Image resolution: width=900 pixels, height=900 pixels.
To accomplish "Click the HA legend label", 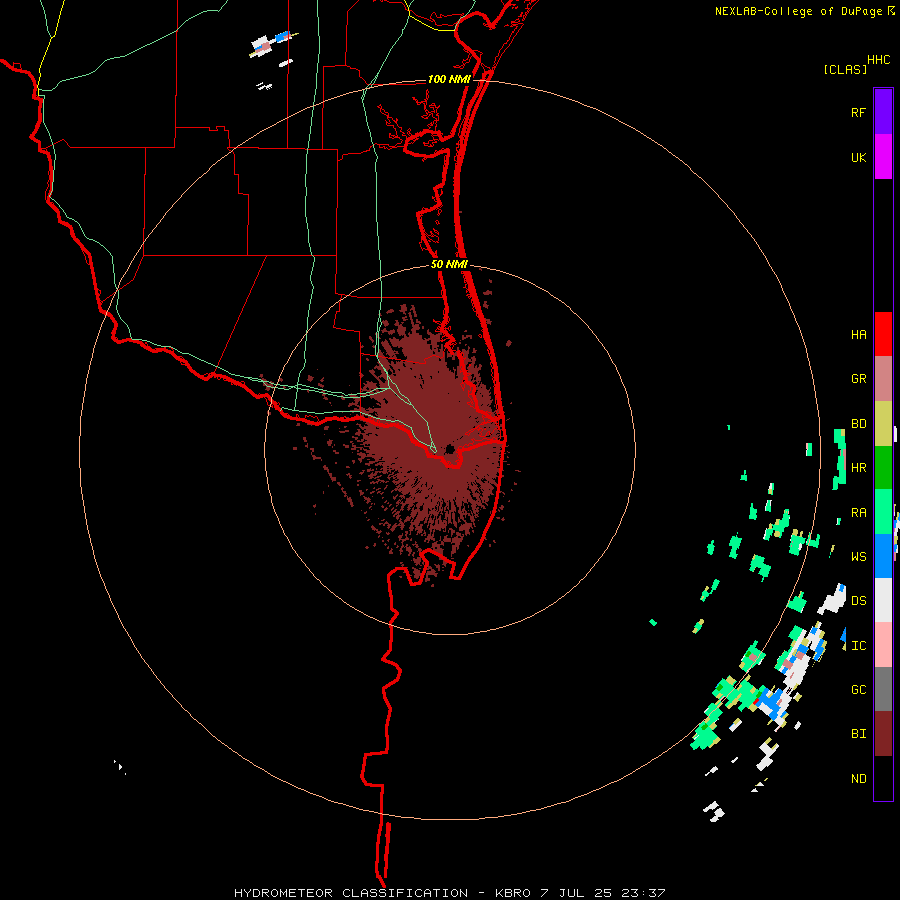I will pyautogui.click(x=858, y=335).
